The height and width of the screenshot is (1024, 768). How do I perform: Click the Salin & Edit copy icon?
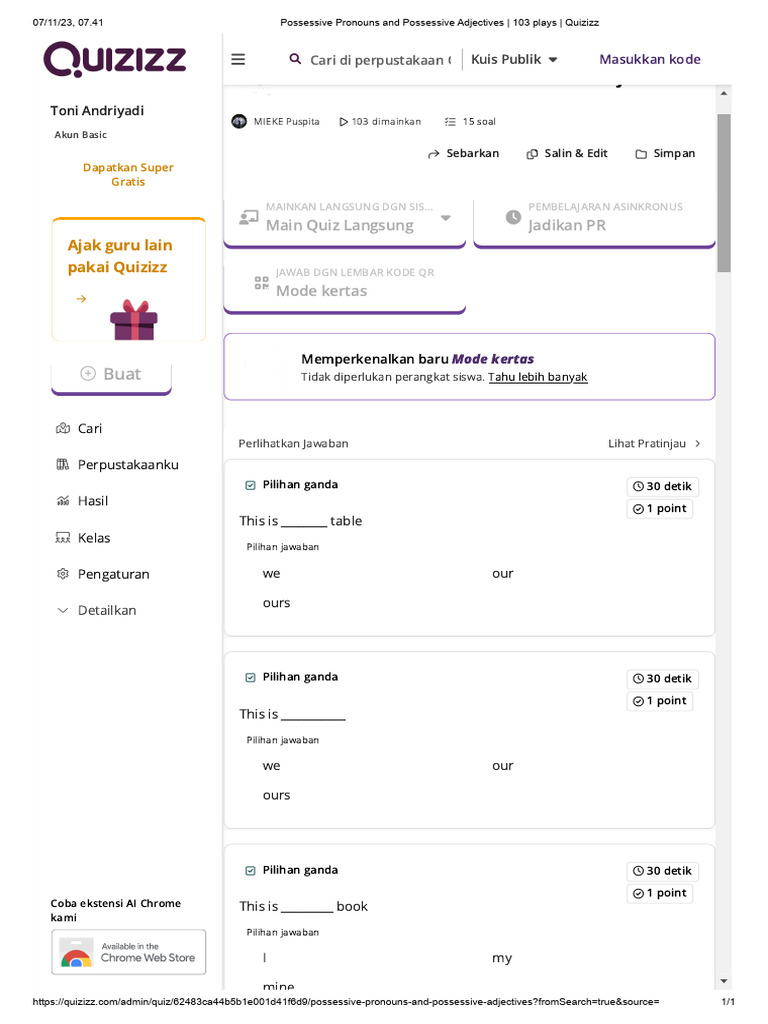[532, 154]
